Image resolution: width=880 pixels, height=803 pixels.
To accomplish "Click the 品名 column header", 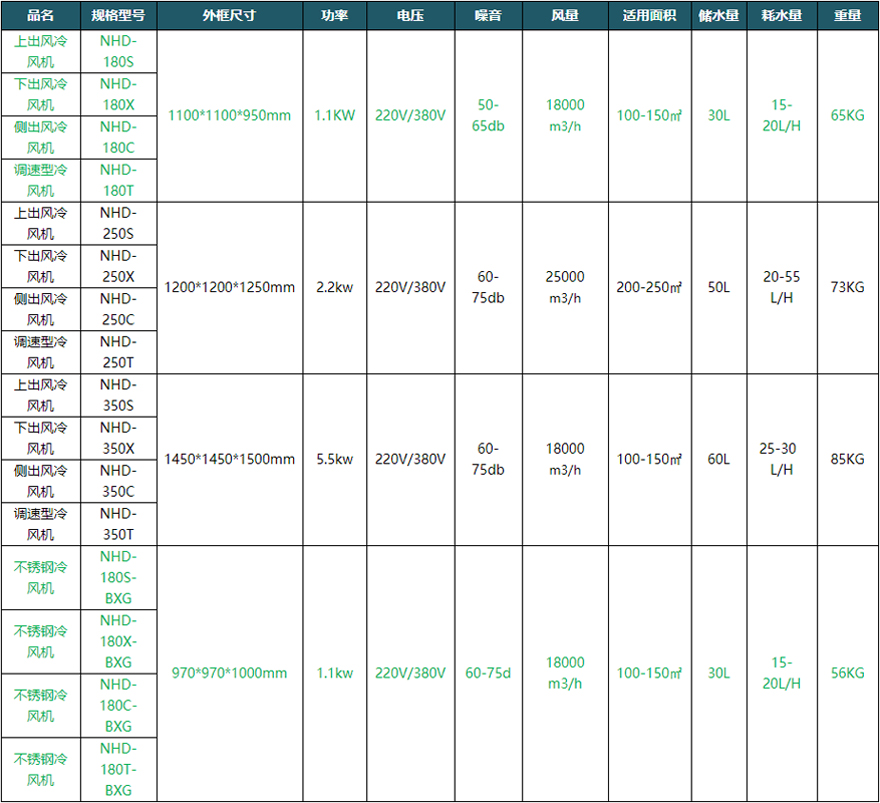I will [40, 16].
